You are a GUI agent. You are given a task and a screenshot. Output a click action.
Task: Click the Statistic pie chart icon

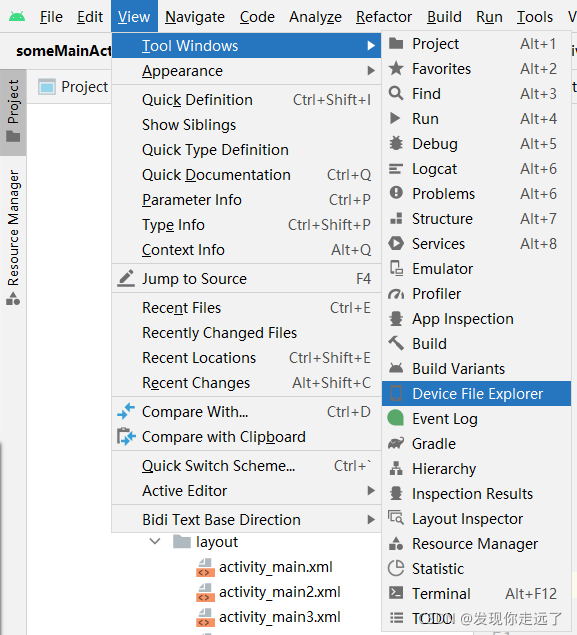pyautogui.click(x=396, y=568)
